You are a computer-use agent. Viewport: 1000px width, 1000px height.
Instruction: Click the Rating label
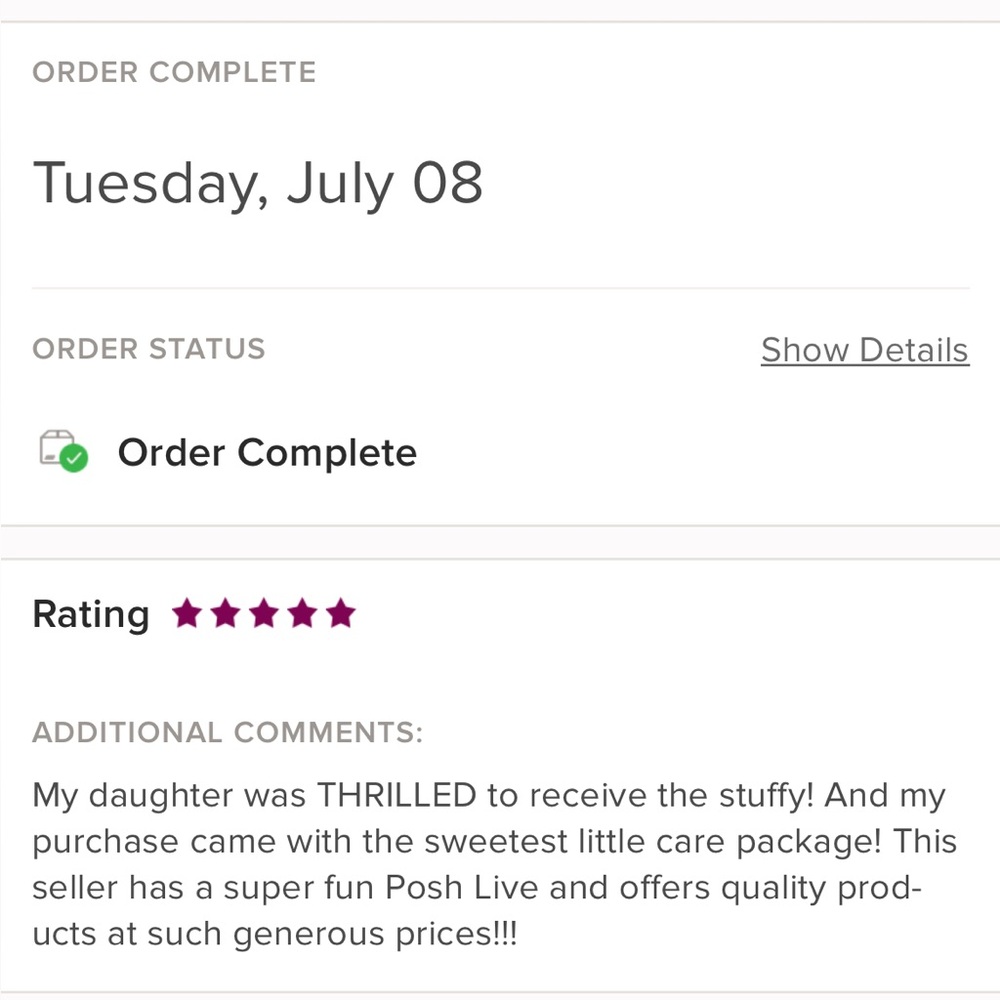tap(91, 614)
